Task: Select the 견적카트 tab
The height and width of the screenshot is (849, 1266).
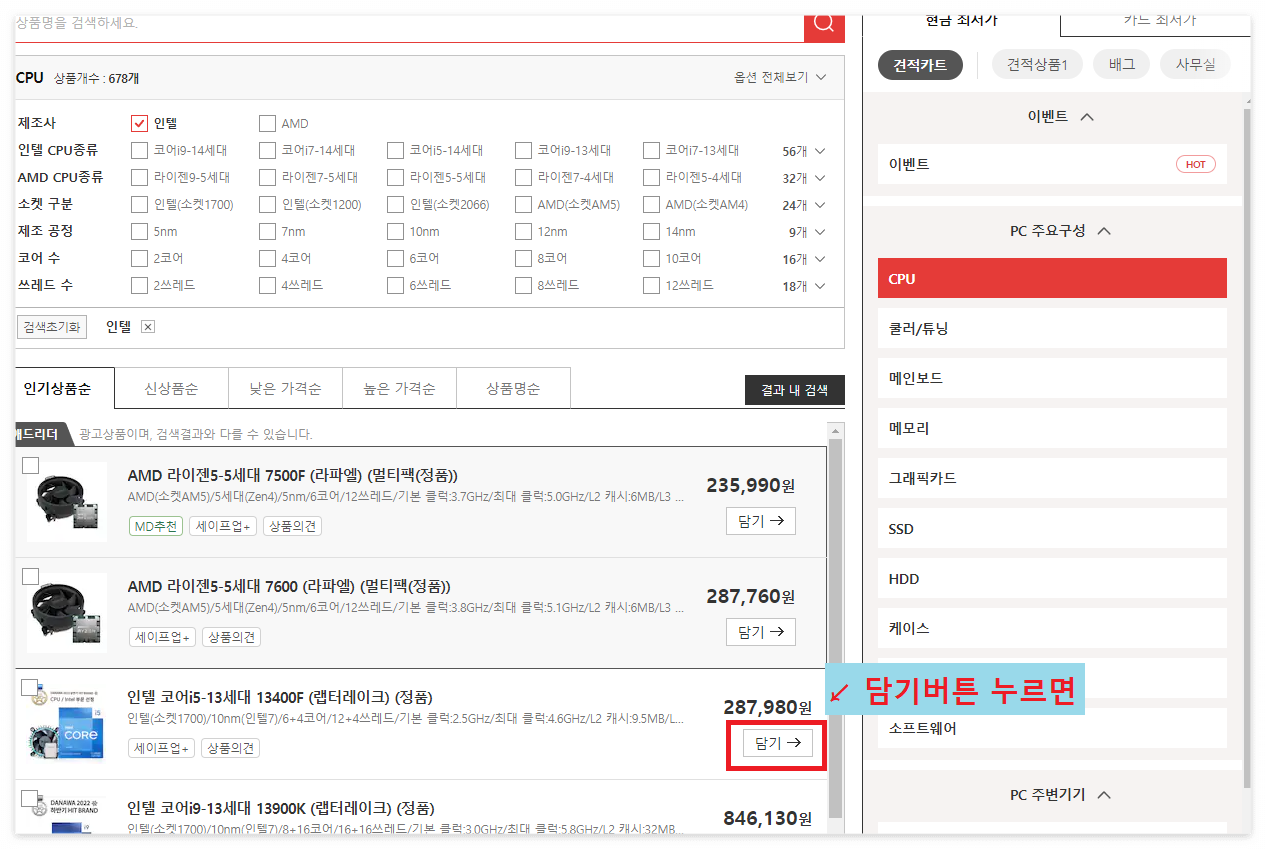Action: [x=920, y=65]
